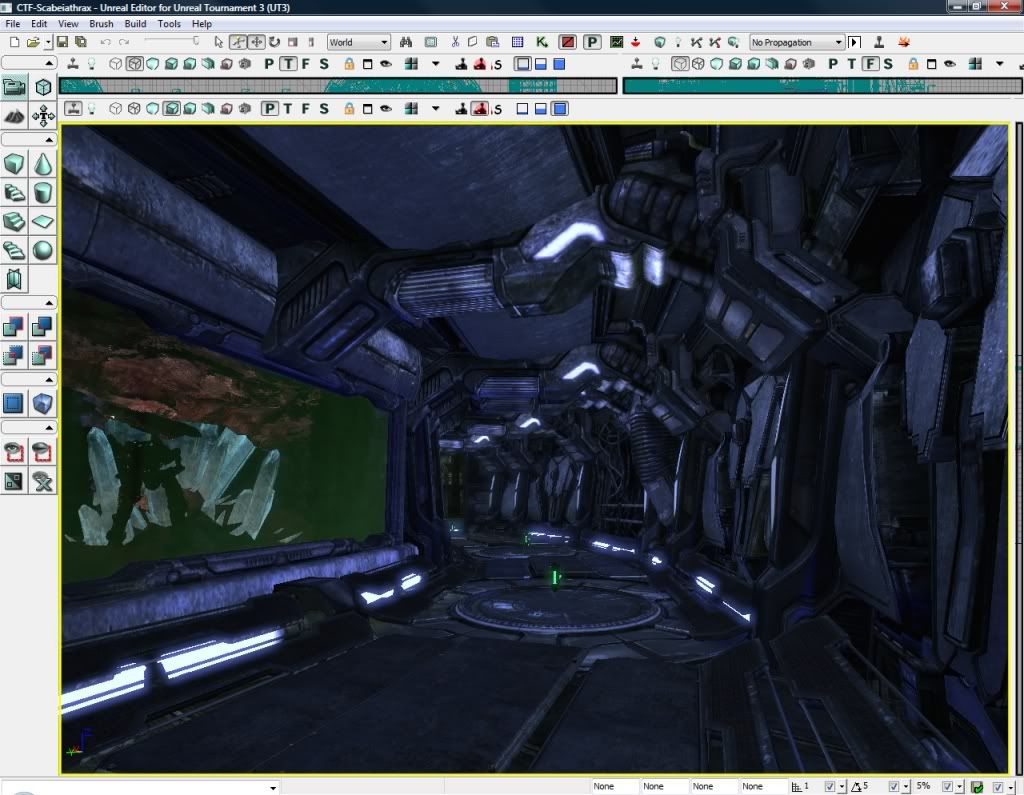This screenshot has width=1024, height=795.
Task: Open the View menu
Action: tap(68, 24)
